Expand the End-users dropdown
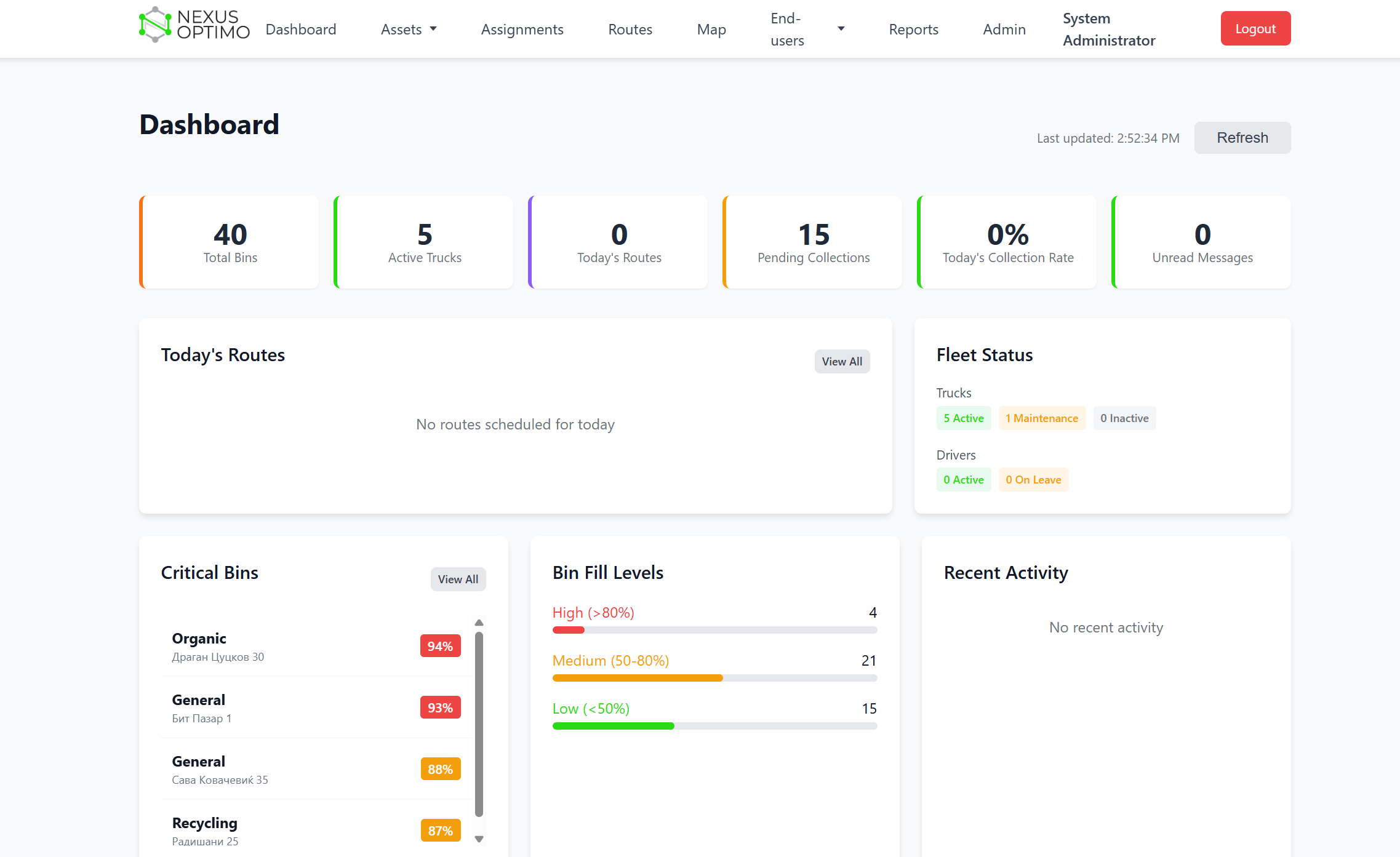This screenshot has height=857, width=1400. (806, 28)
